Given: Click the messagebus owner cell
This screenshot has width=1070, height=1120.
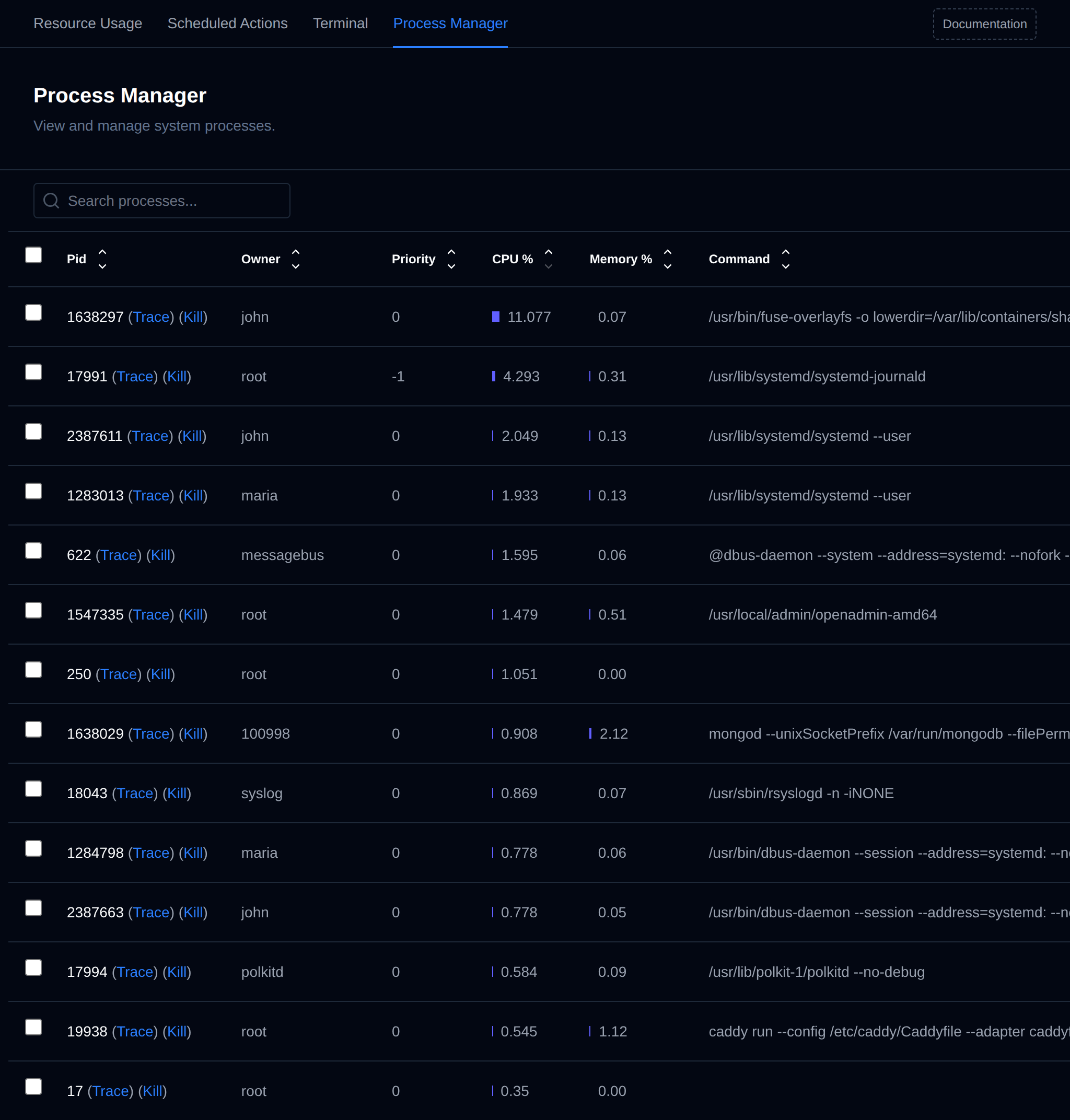Looking at the screenshot, I should pos(282,555).
